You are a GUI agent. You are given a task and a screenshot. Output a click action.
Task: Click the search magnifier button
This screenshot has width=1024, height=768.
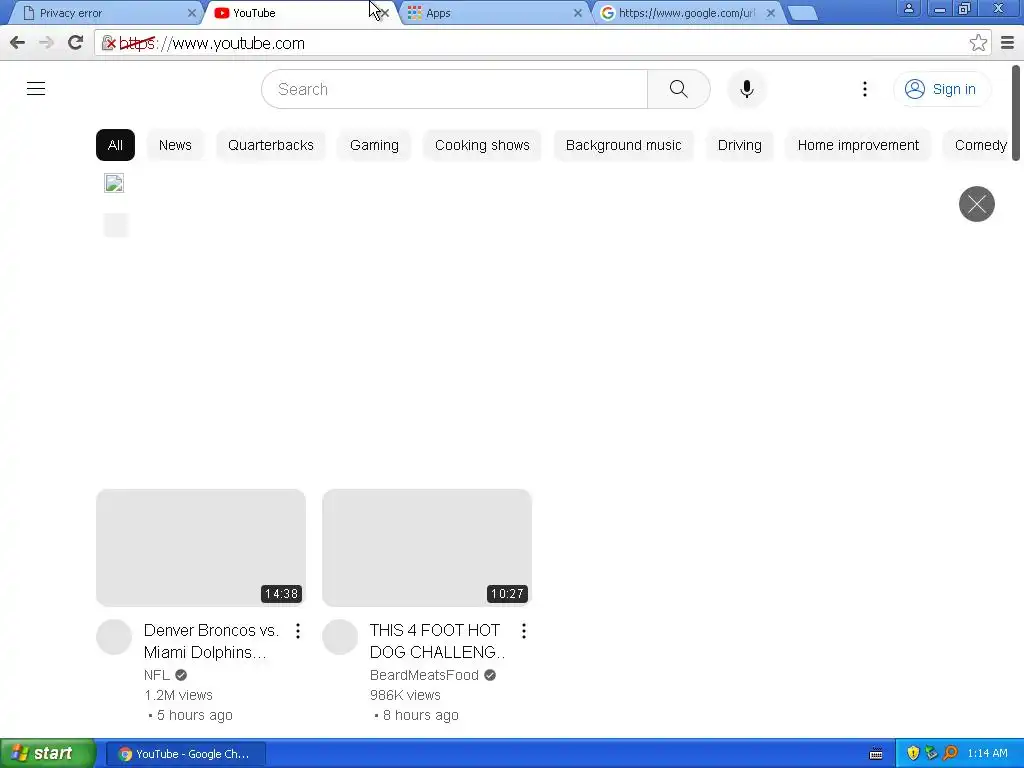pyautogui.click(x=679, y=89)
